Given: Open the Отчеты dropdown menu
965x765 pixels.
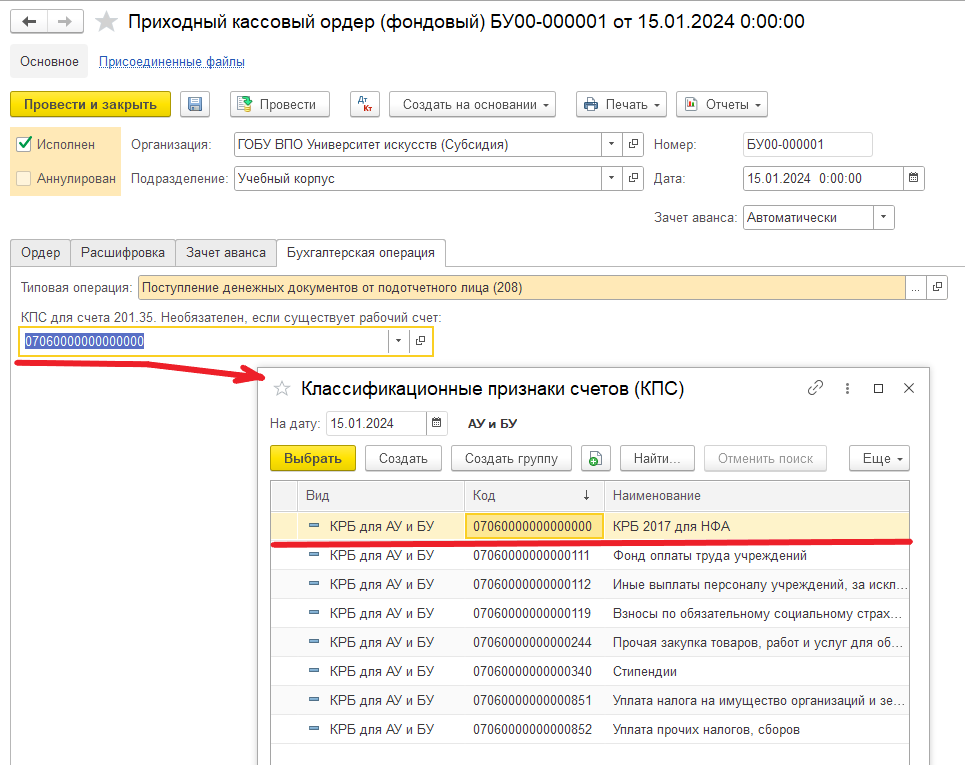Looking at the screenshot, I should pos(722,105).
